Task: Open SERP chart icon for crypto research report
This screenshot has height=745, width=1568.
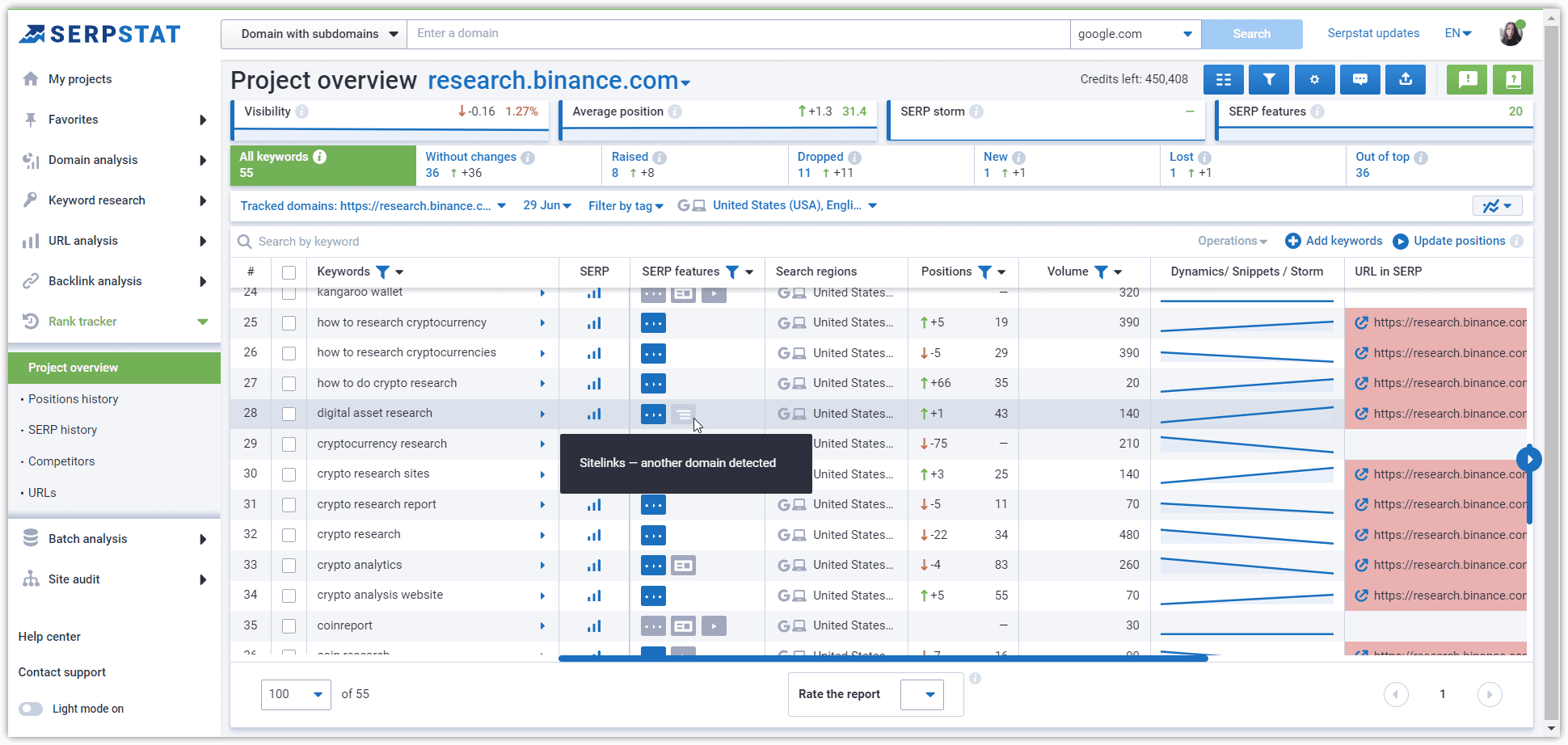Action: [594, 505]
